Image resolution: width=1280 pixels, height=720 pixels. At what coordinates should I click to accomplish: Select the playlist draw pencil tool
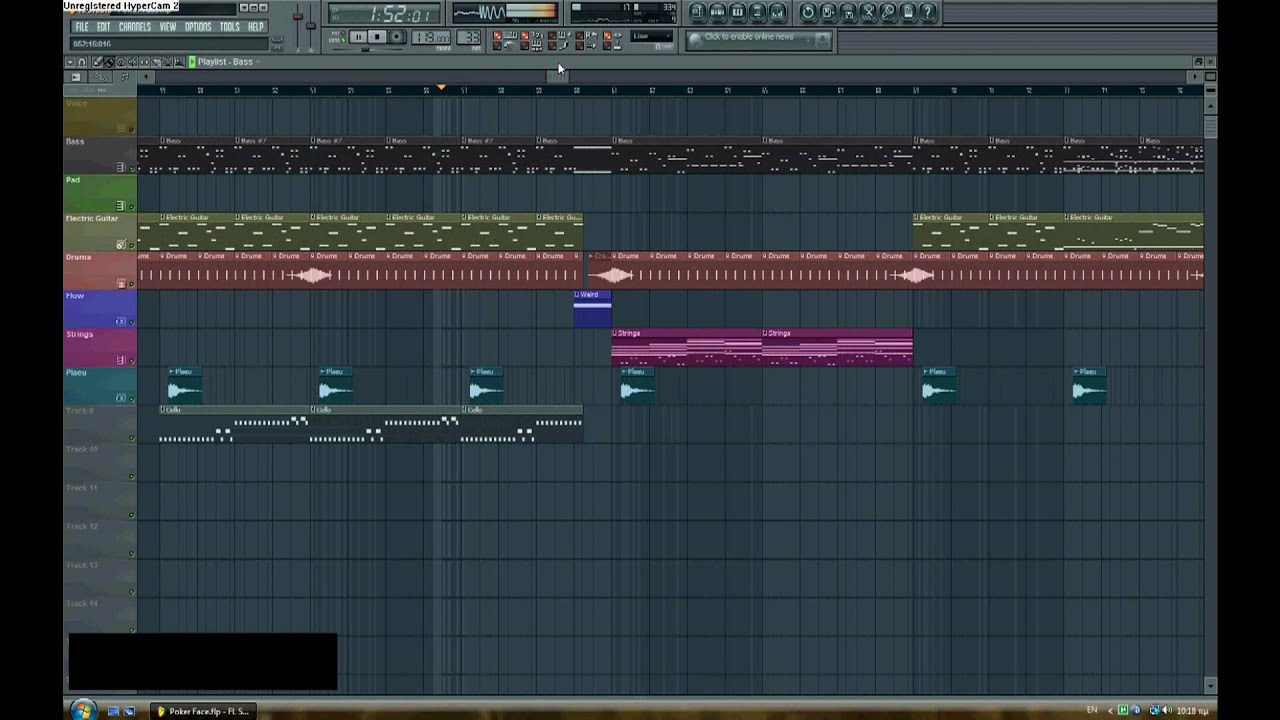(97, 62)
